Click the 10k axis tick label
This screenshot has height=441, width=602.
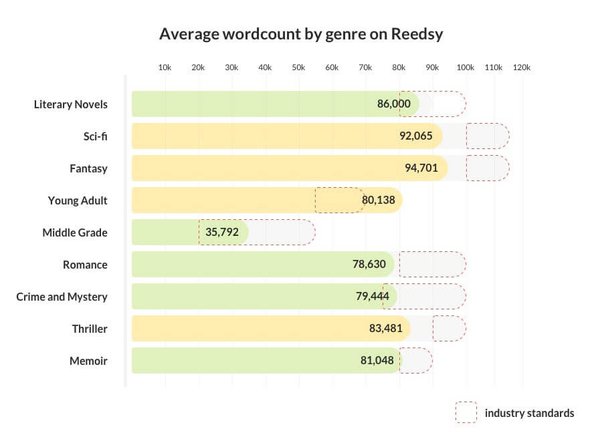(x=165, y=68)
